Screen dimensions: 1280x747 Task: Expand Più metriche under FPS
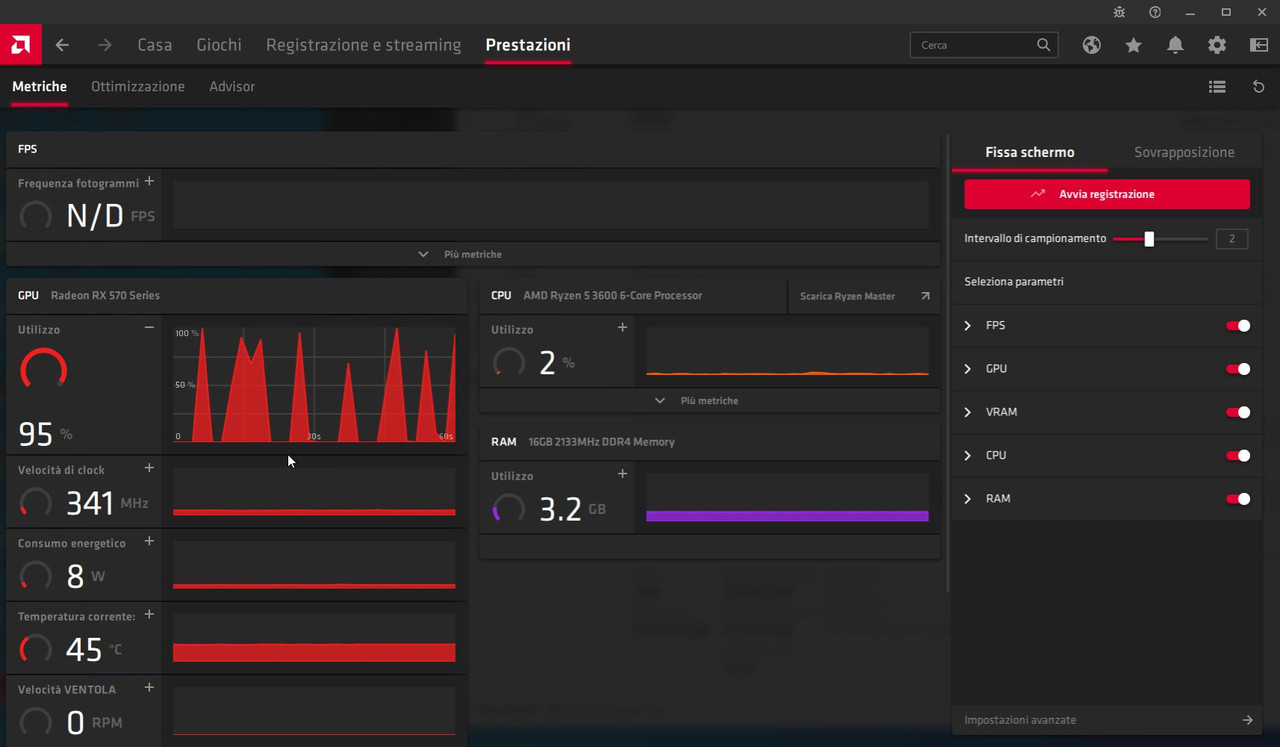coord(473,254)
